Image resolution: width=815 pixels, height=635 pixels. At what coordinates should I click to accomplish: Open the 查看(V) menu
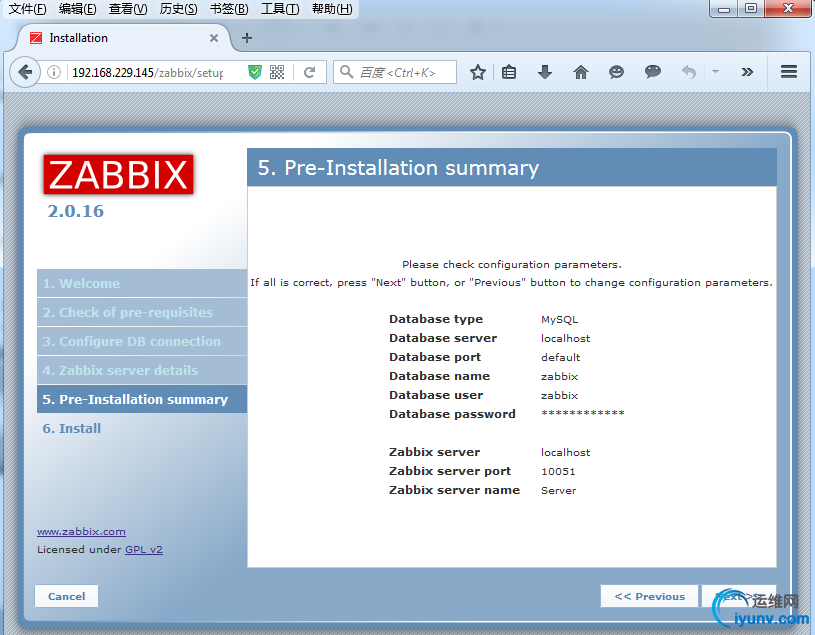(128, 9)
